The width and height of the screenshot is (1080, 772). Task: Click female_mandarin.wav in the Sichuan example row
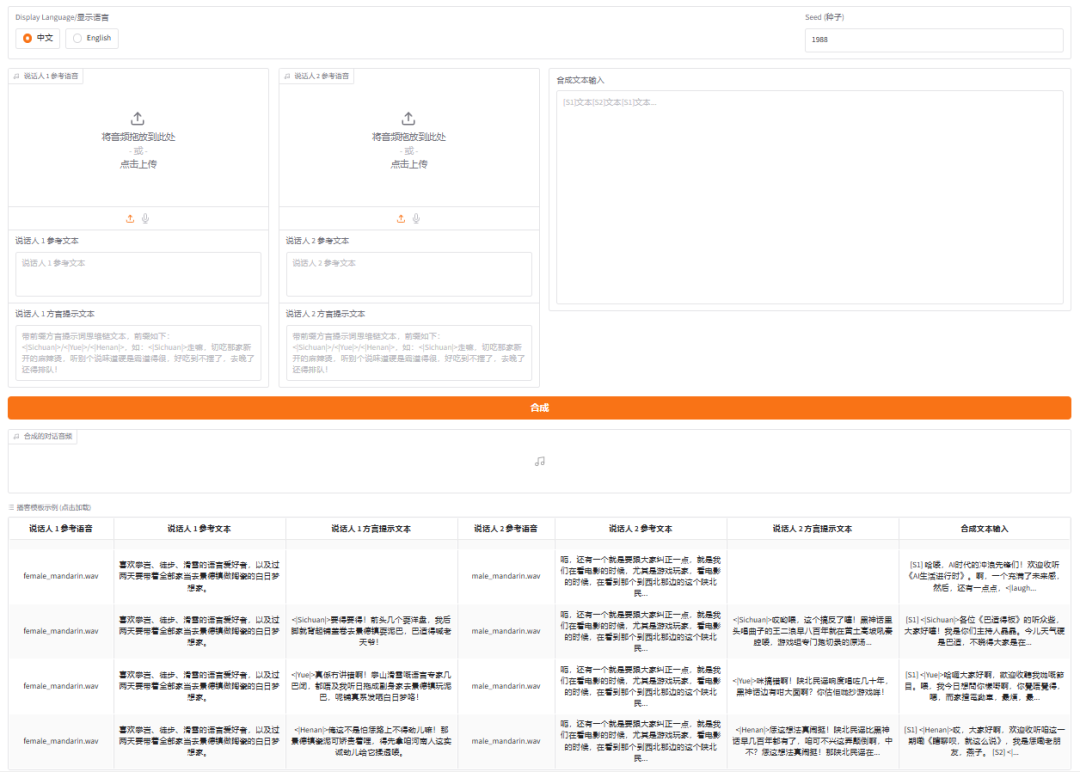tap(61, 631)
